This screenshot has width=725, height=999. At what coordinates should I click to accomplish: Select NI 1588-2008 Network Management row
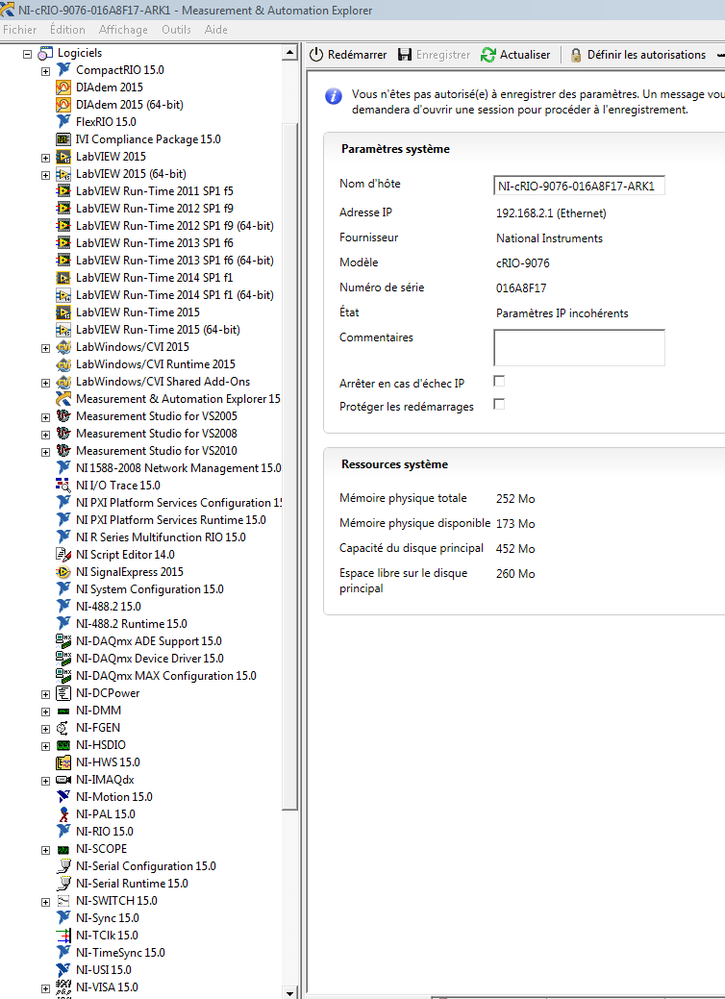tap(169, 468)
